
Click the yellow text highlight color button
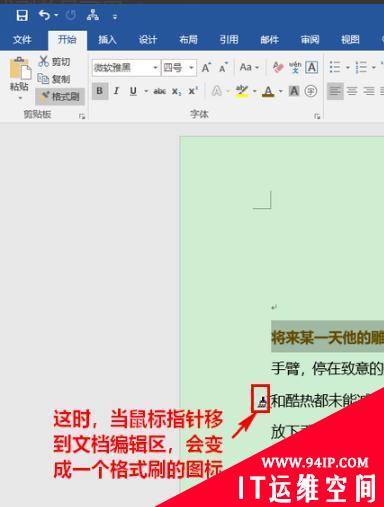pyautogui.click(x=242, y=91)
